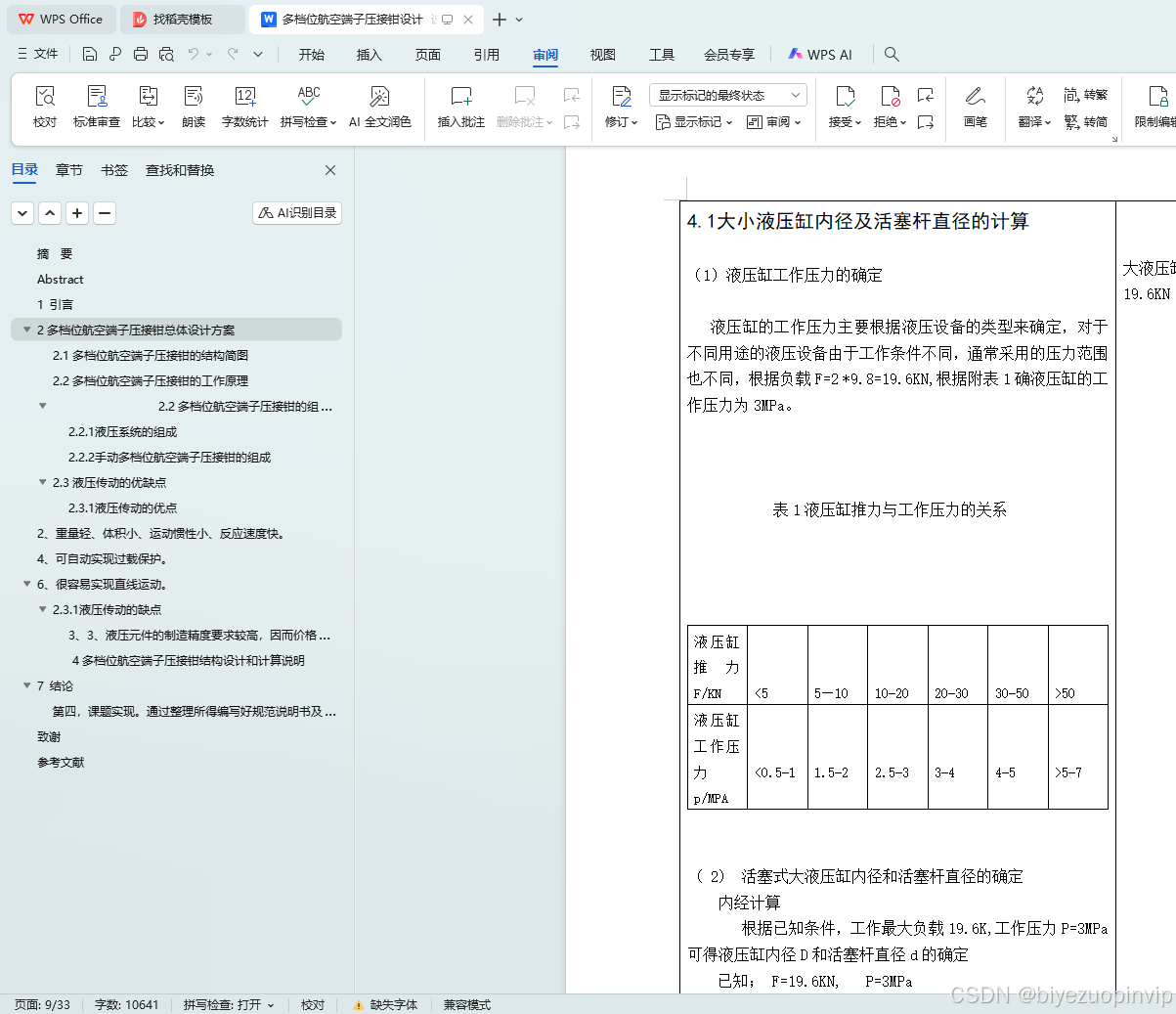Click the WPS AI button
Viewport: 1176px width, 1014px height.
point(820,55)
